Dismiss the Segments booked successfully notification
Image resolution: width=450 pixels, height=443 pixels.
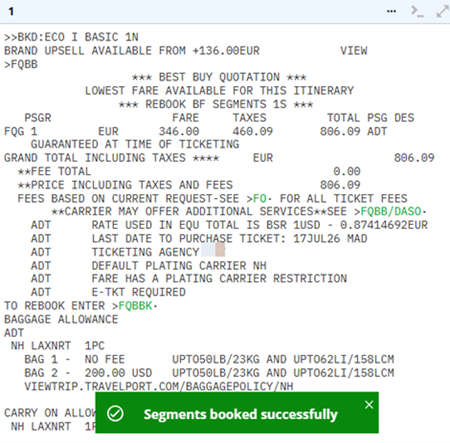(369, 405)
